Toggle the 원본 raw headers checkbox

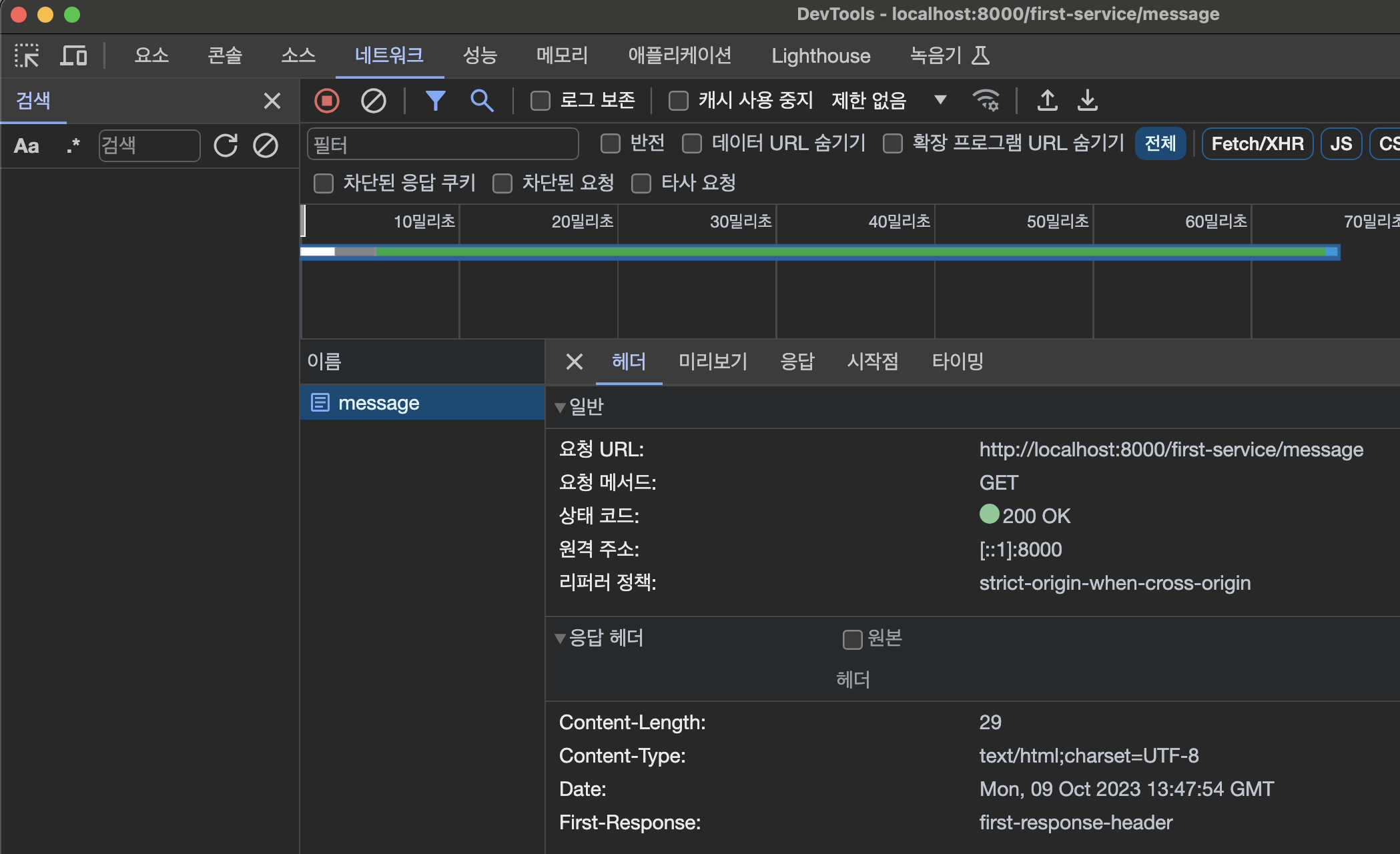(x=852, y=639)
